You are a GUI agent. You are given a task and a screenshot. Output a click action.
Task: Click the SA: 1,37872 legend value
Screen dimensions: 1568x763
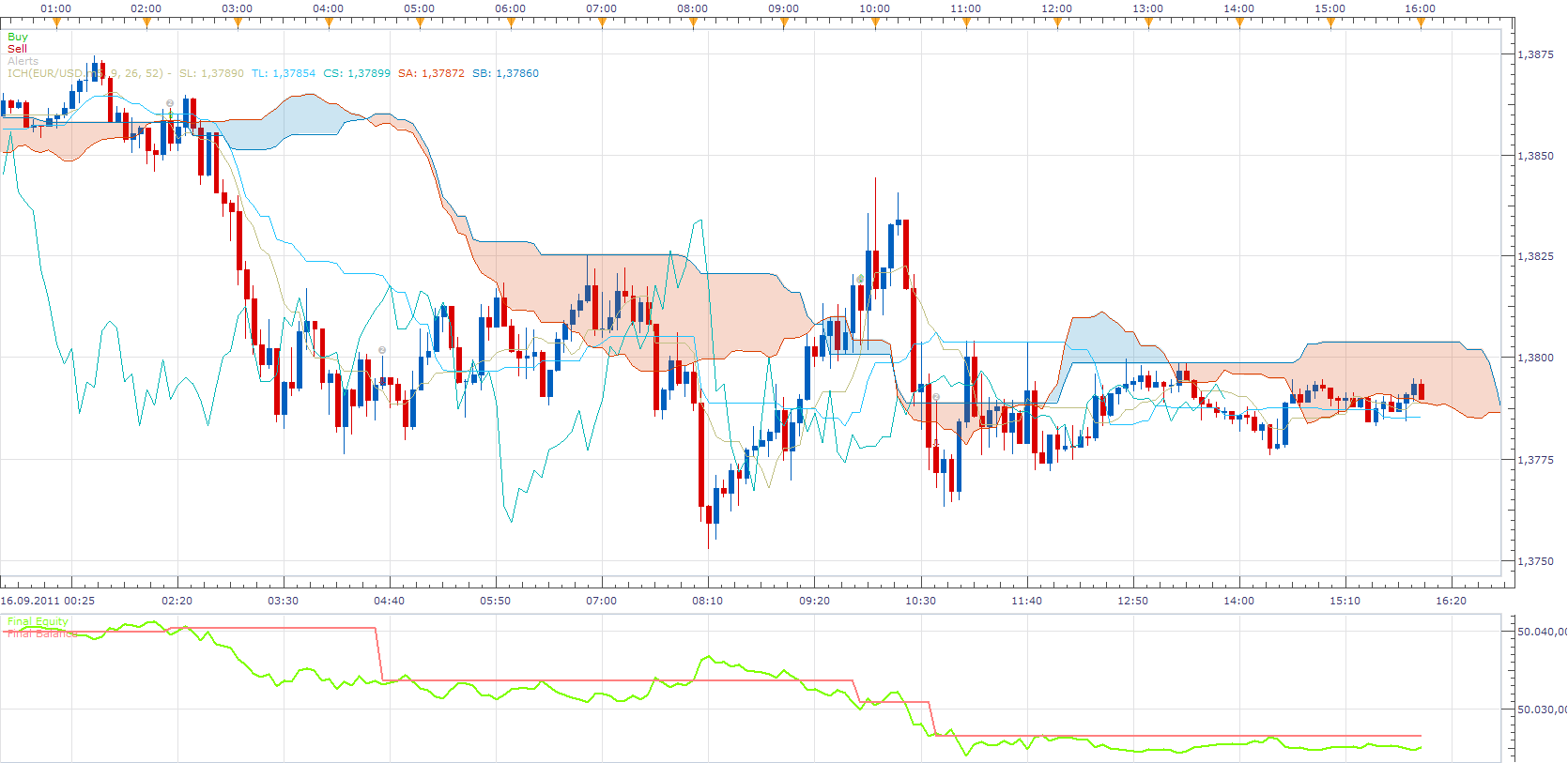pos(431,73)
